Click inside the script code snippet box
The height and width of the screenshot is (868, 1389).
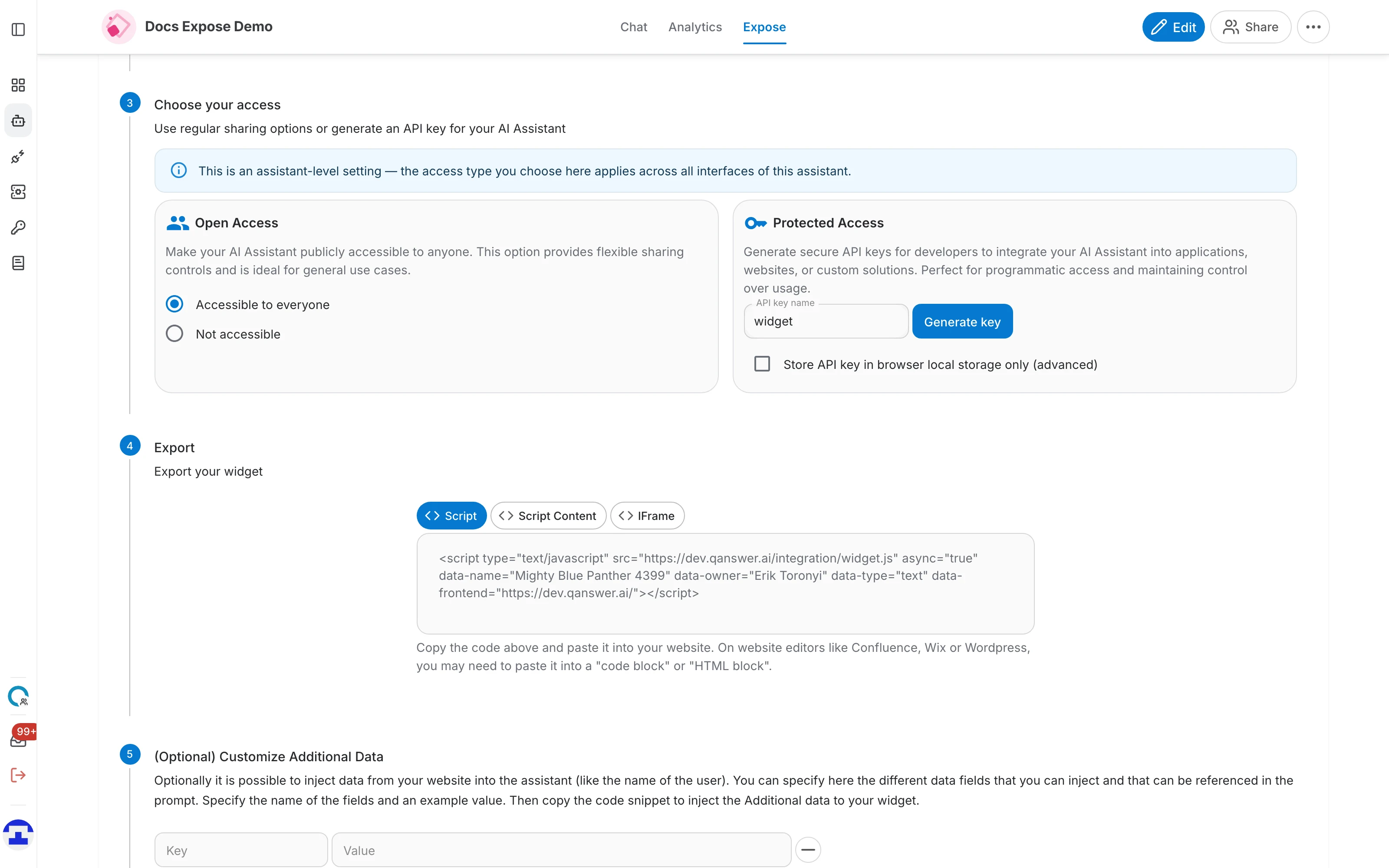click(x=725, y=584)
